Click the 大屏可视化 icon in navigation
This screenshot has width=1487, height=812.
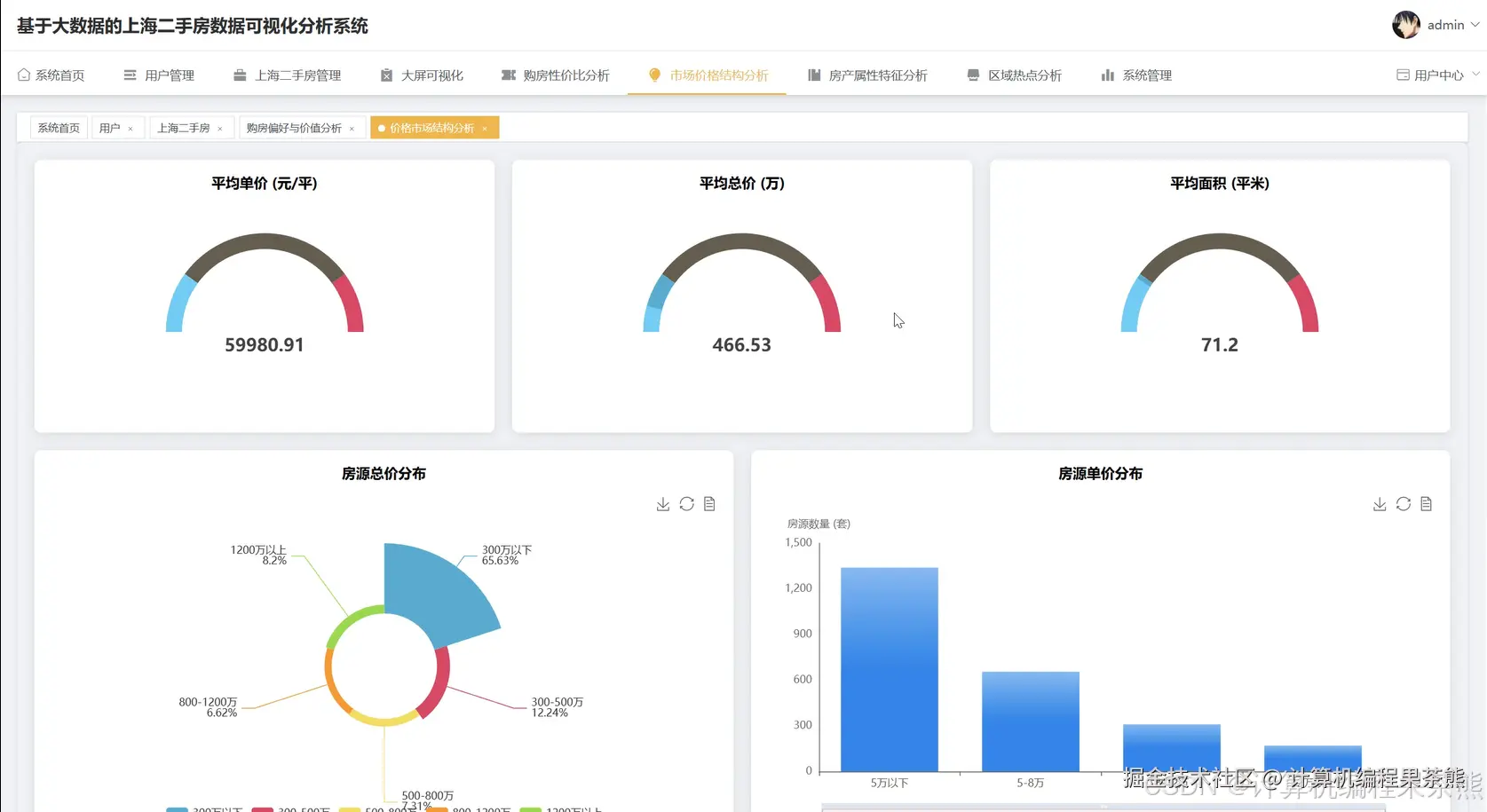click(x=386, y=75)
